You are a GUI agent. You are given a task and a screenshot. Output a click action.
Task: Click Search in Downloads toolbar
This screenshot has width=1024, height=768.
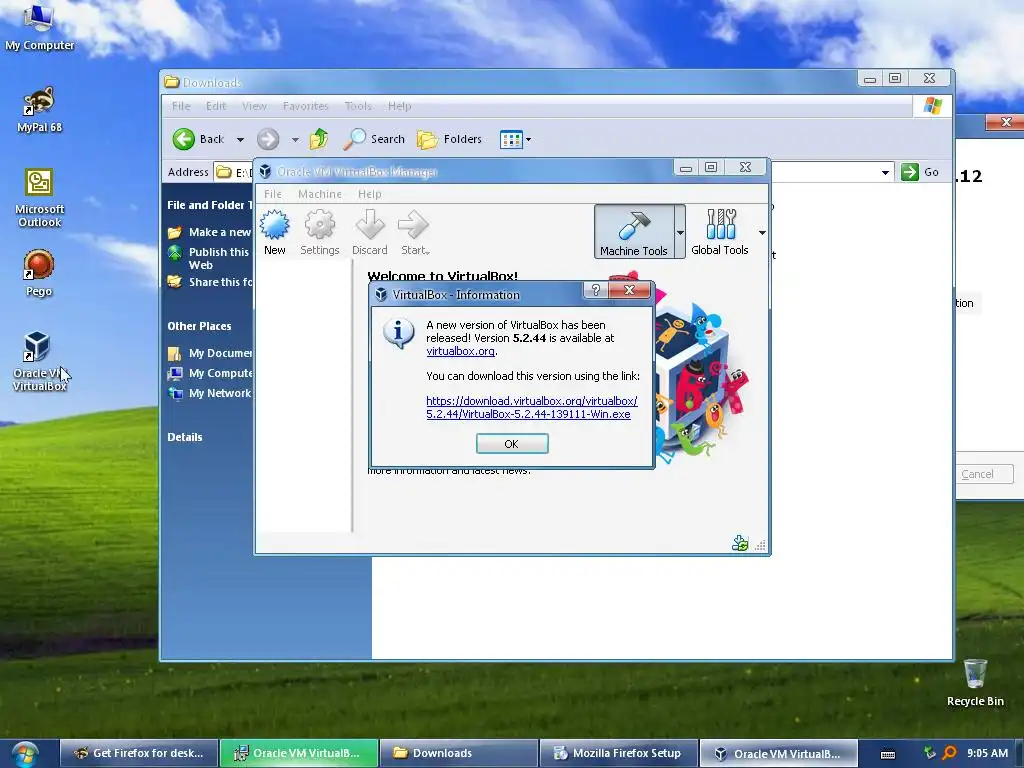pyautogui.click(x=374, y=139)
